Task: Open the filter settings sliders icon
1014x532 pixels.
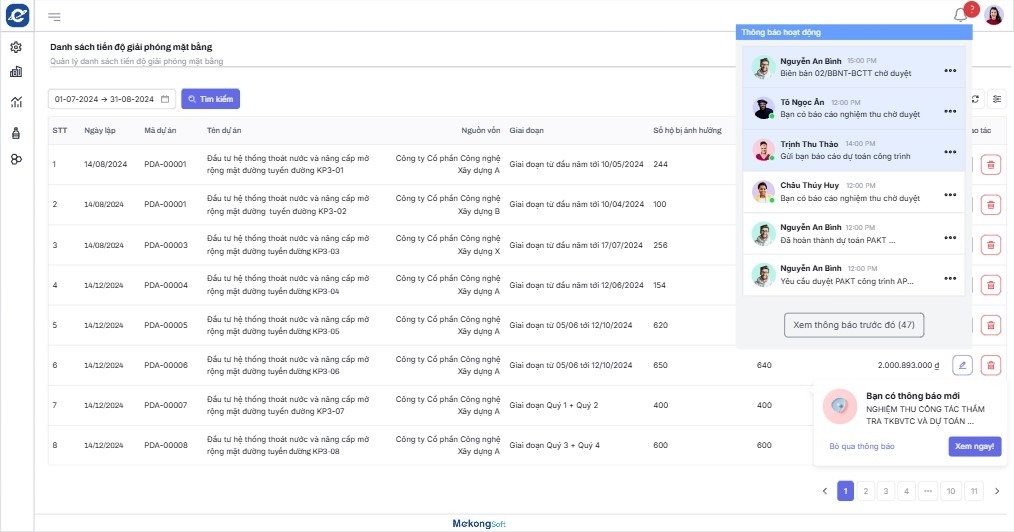Action: 997,99
